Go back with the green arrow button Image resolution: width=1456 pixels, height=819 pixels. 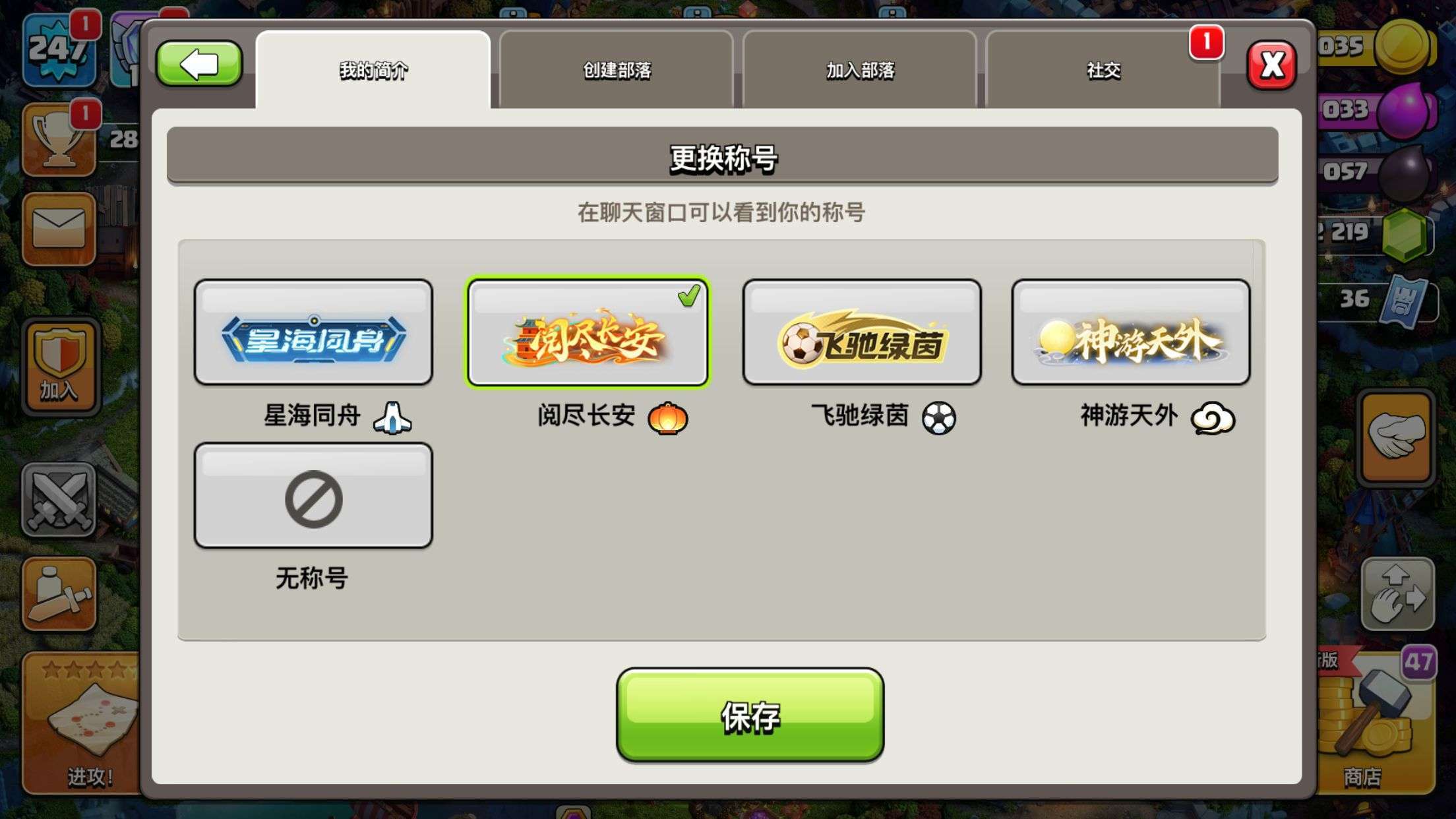click(198, 64)
